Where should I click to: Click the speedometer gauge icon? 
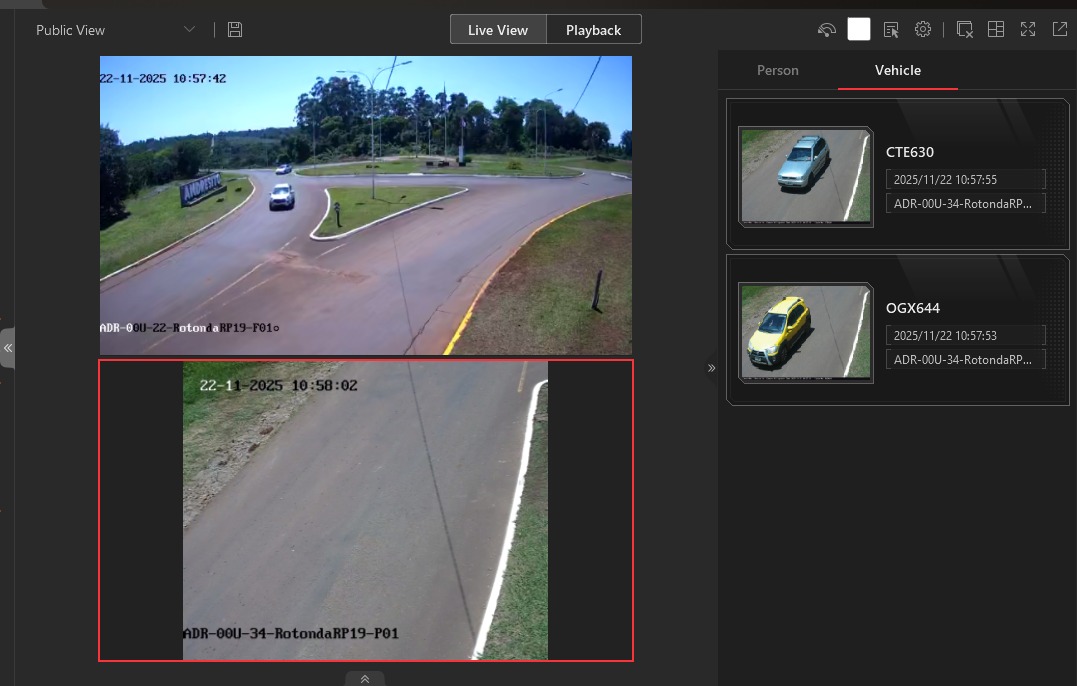point(826,30)
